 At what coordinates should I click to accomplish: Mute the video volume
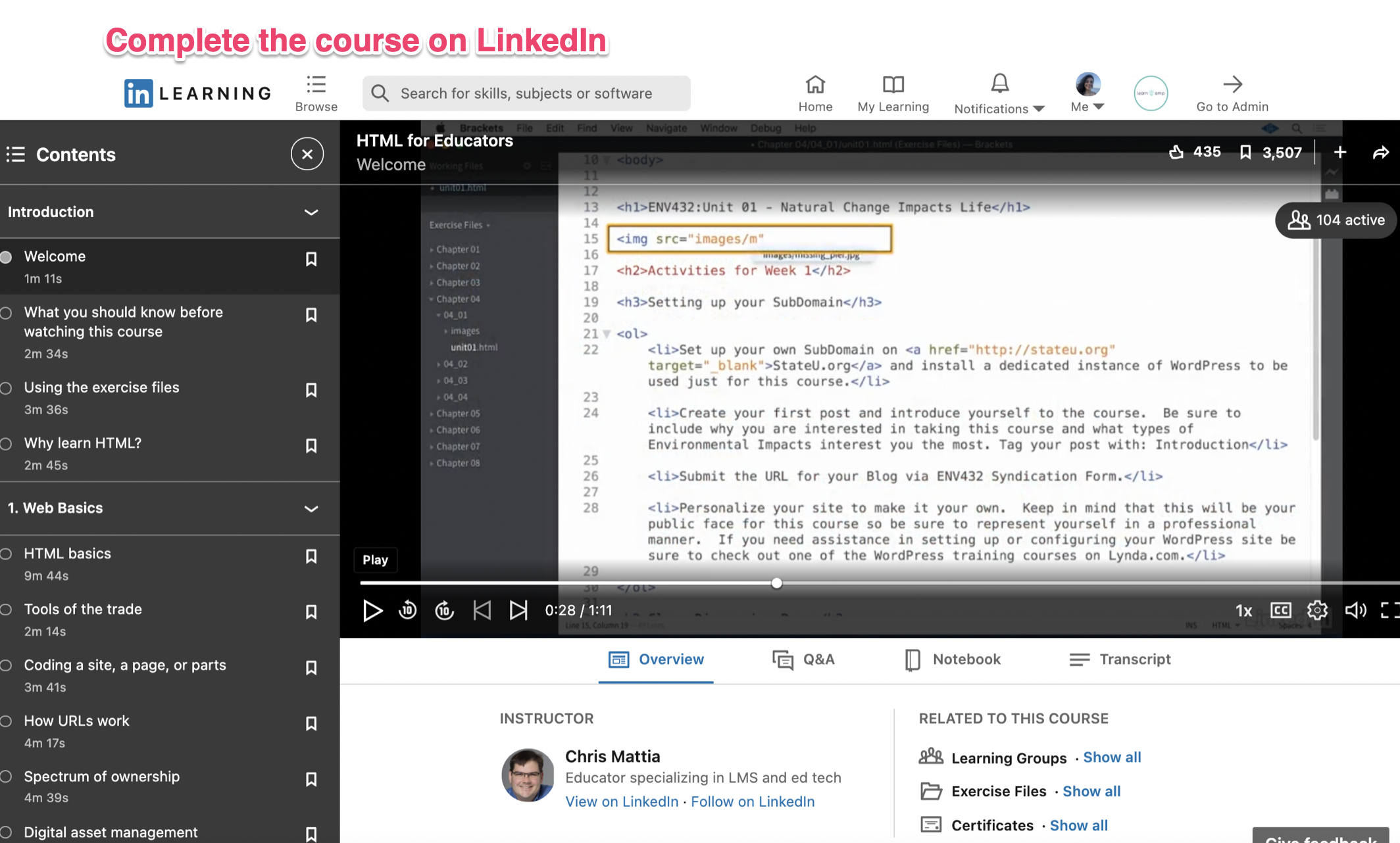click(1355, 611)
